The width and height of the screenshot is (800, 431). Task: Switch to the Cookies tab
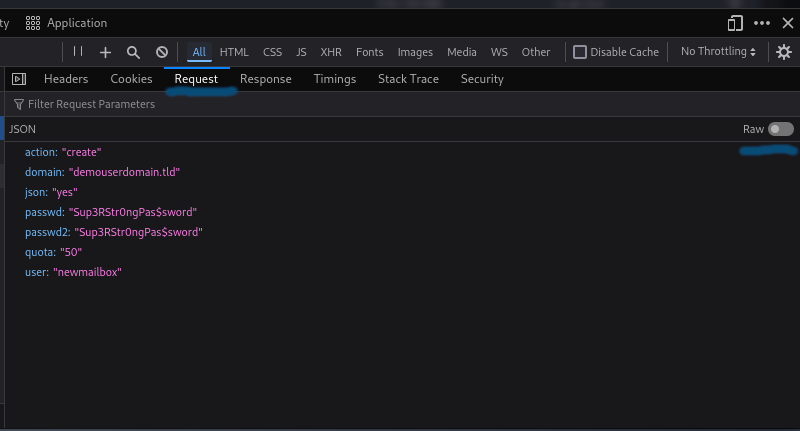coord(131,79)
